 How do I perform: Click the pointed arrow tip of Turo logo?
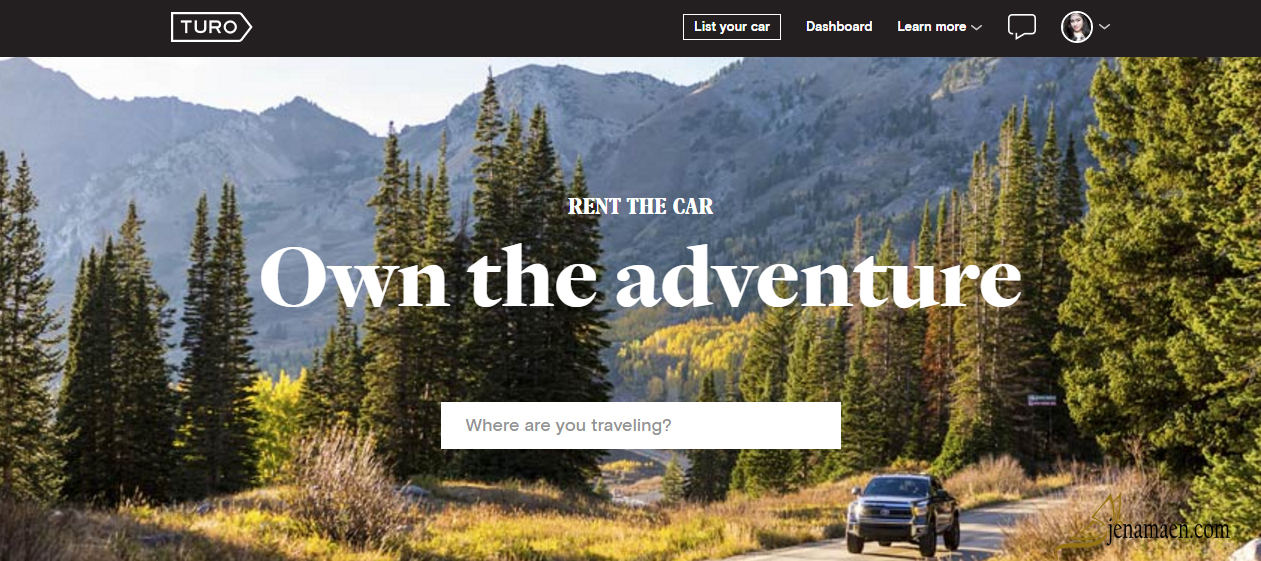click(x=246, y=27)
